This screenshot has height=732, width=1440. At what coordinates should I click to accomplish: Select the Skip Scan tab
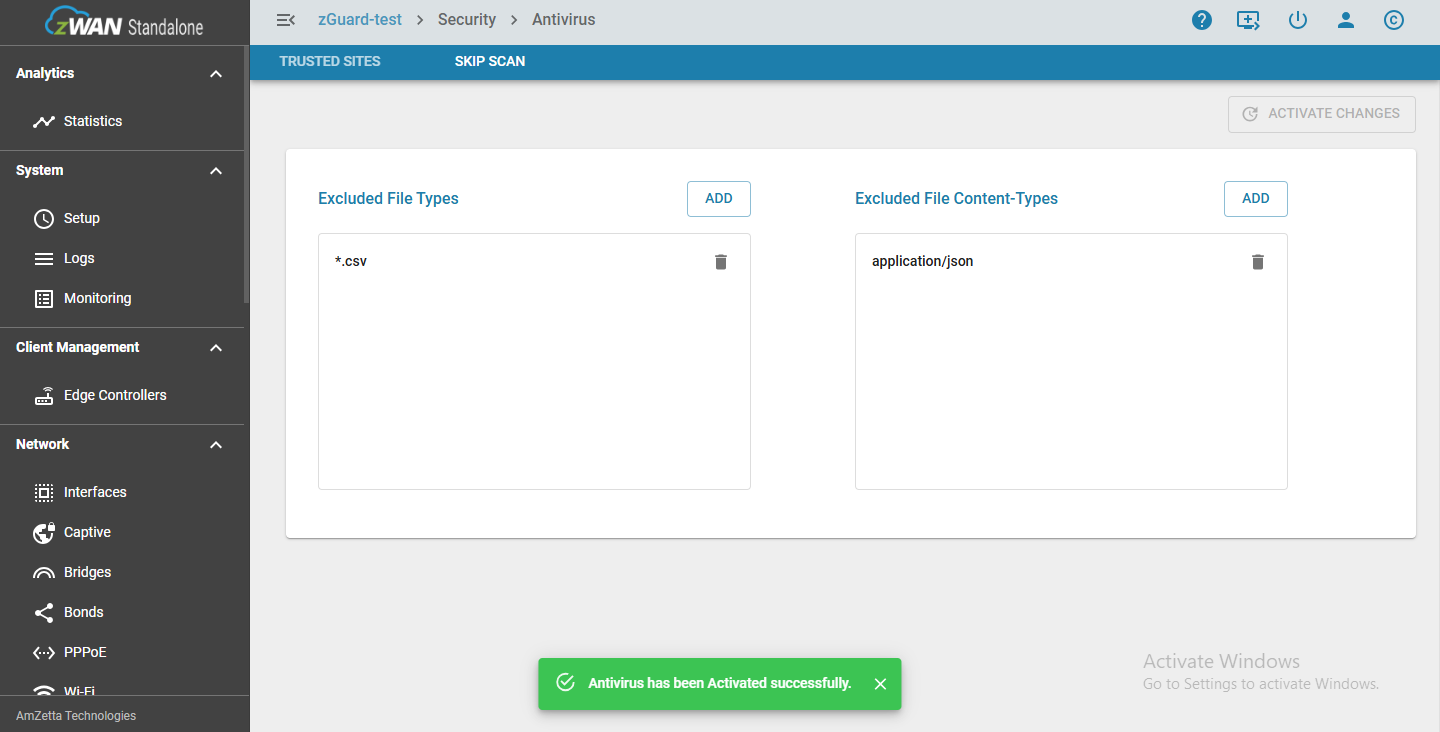(x=490, y=61)
